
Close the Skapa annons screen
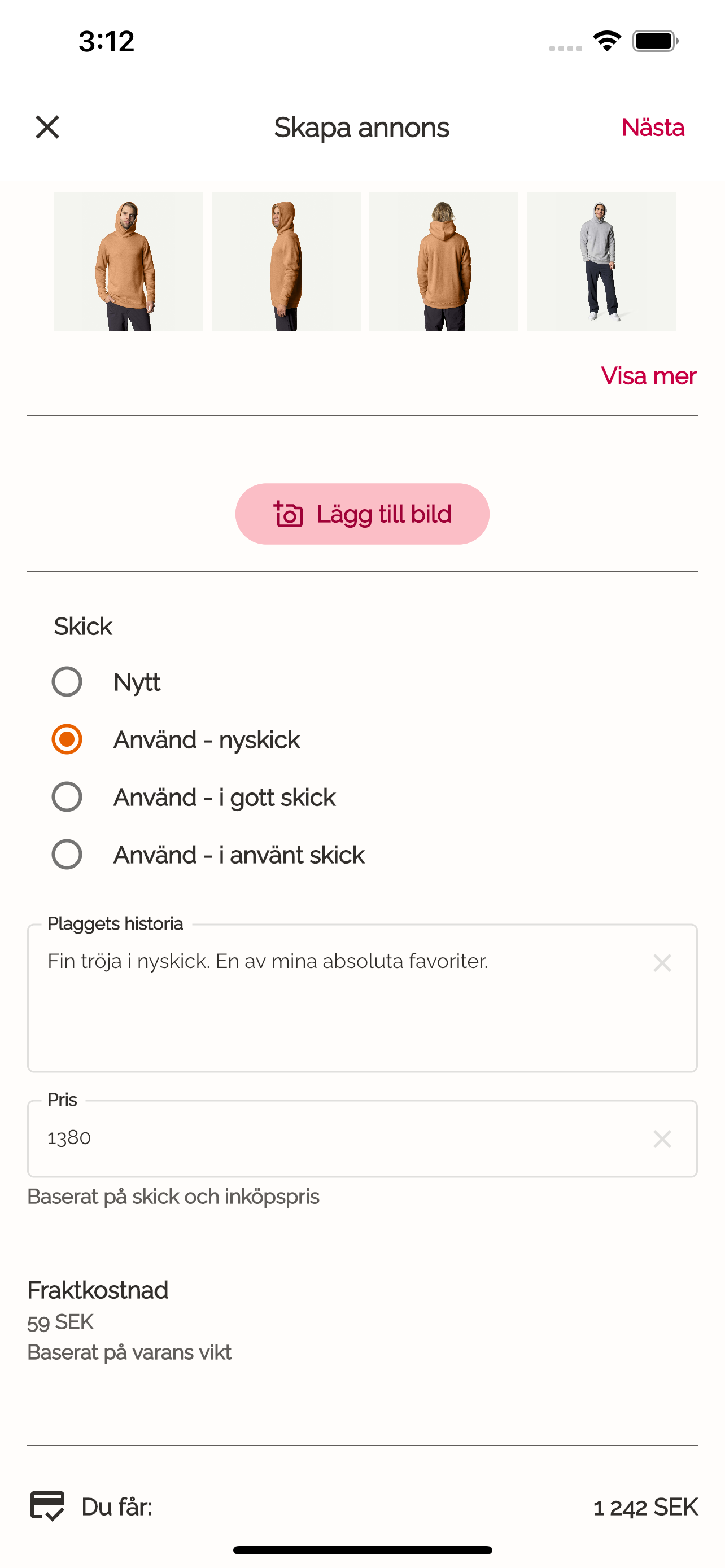[47, 127]
